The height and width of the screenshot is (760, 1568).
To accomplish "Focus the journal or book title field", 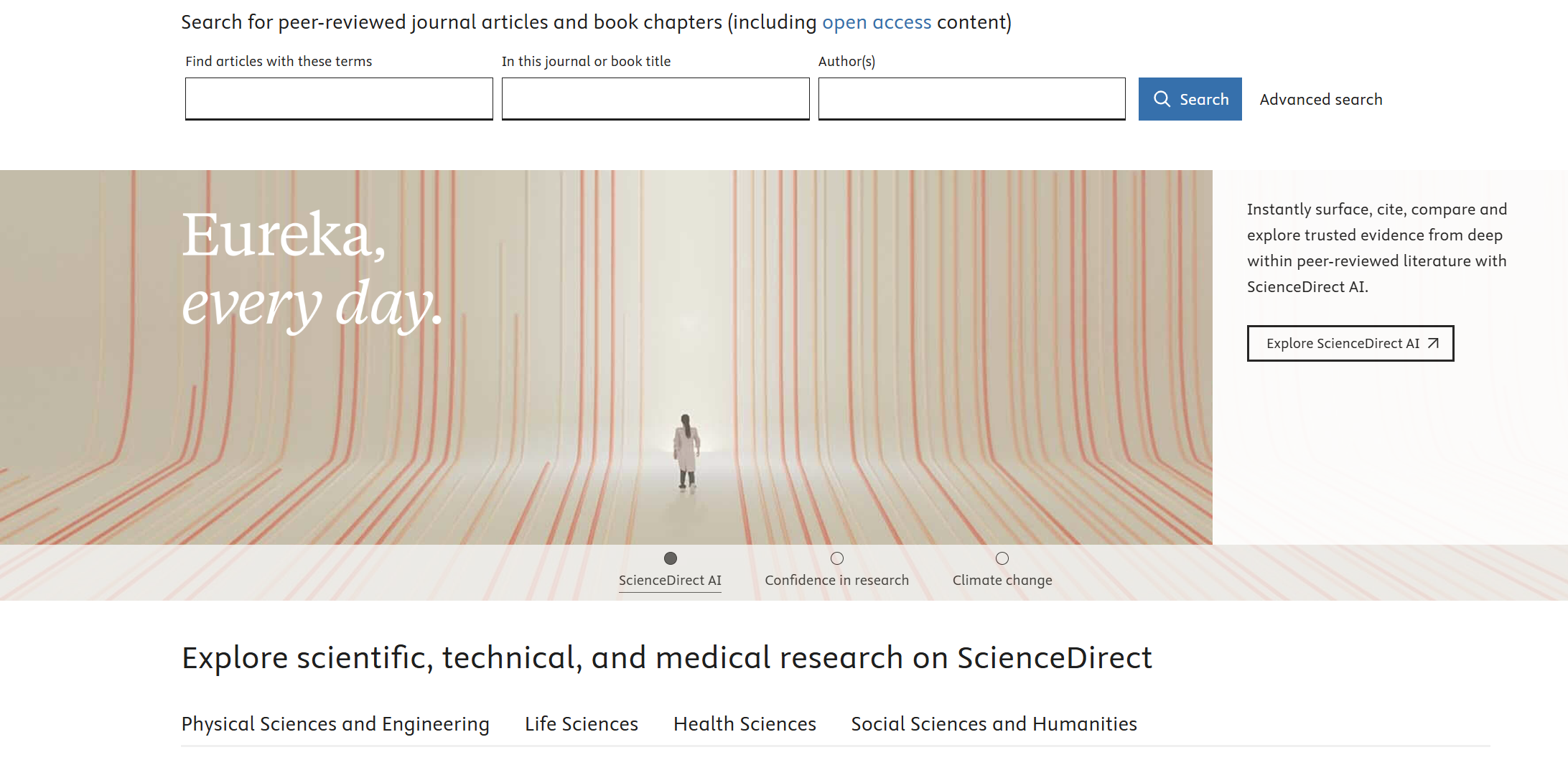I will click(655, 98).
